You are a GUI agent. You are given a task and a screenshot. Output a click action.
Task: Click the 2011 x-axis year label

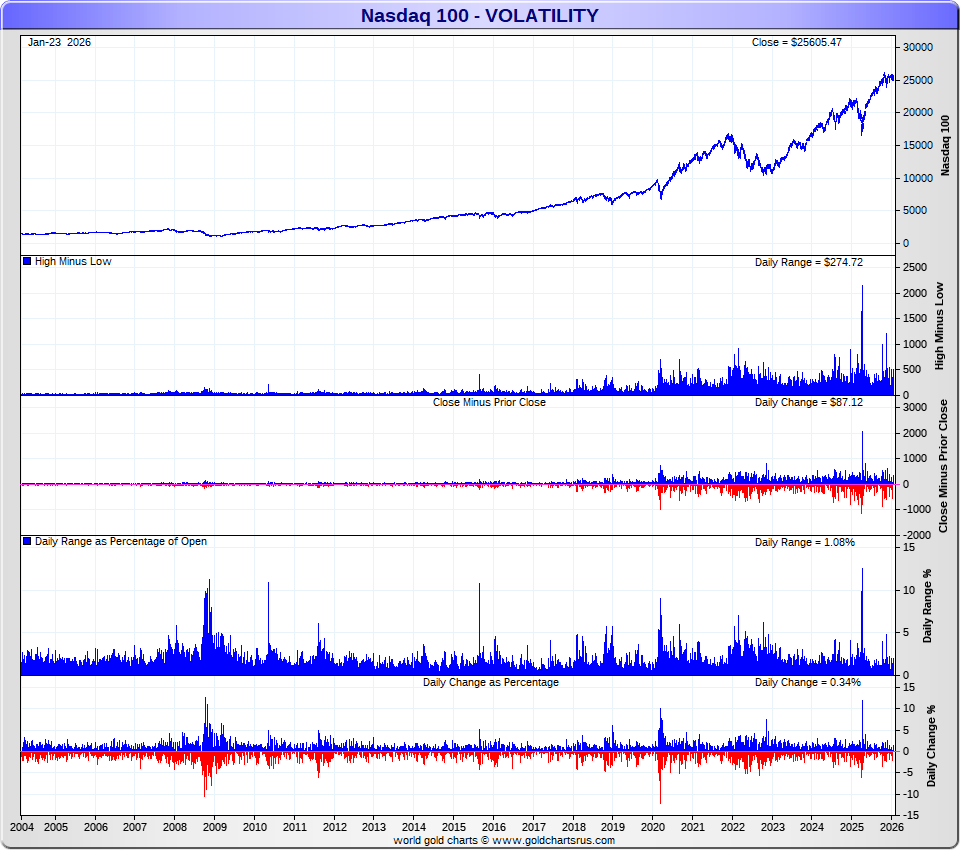coord(294,827)
